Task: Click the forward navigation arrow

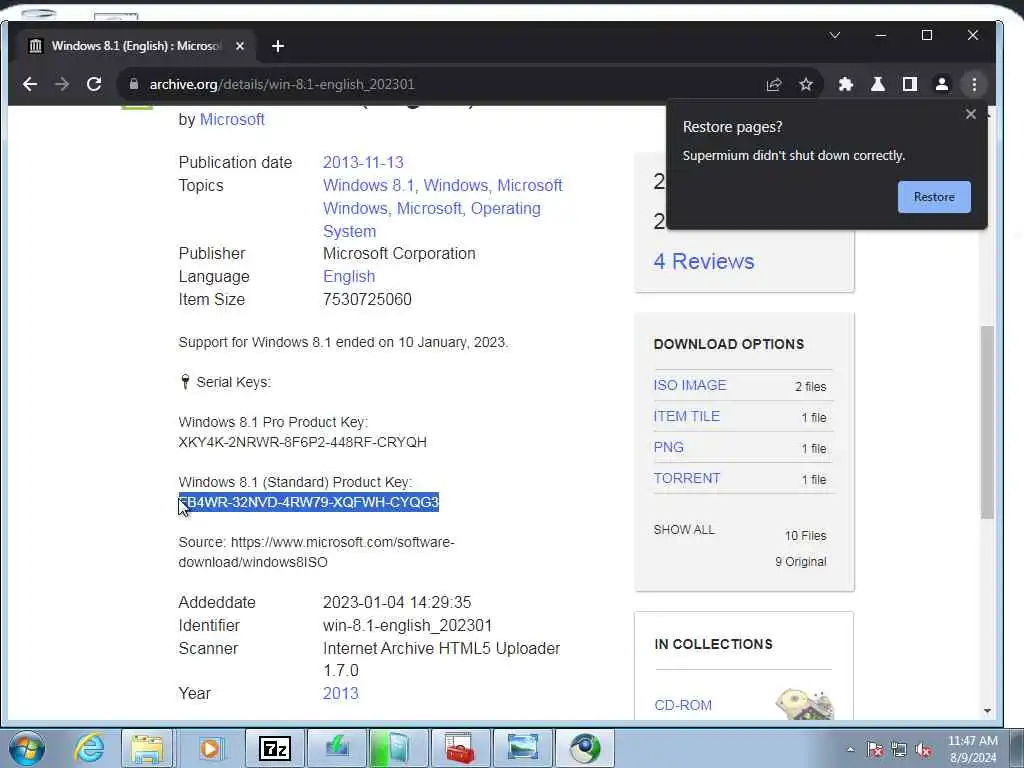Action: 62,84
